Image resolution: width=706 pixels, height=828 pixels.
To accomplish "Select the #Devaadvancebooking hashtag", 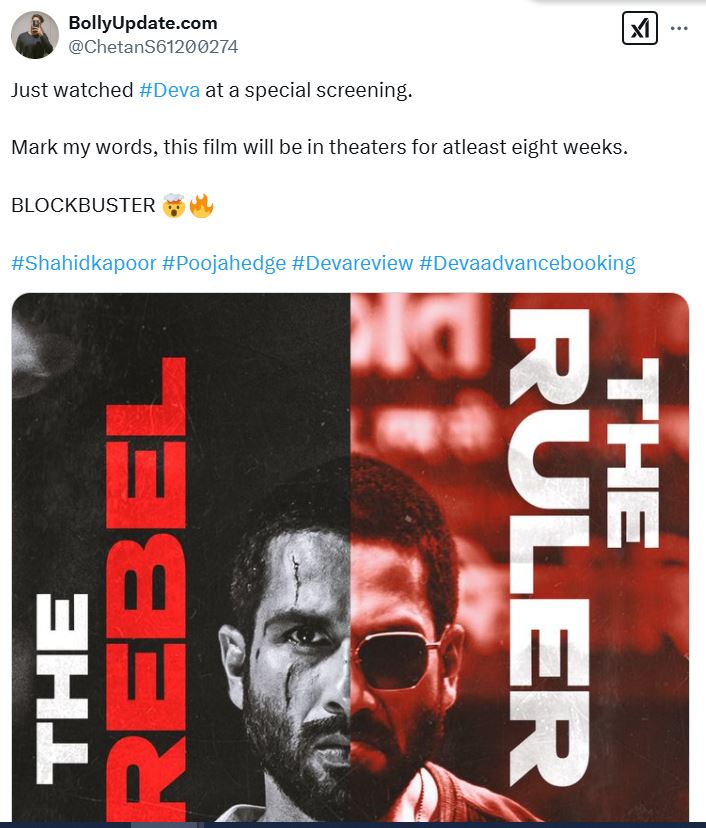I will (x=527, y=263).
